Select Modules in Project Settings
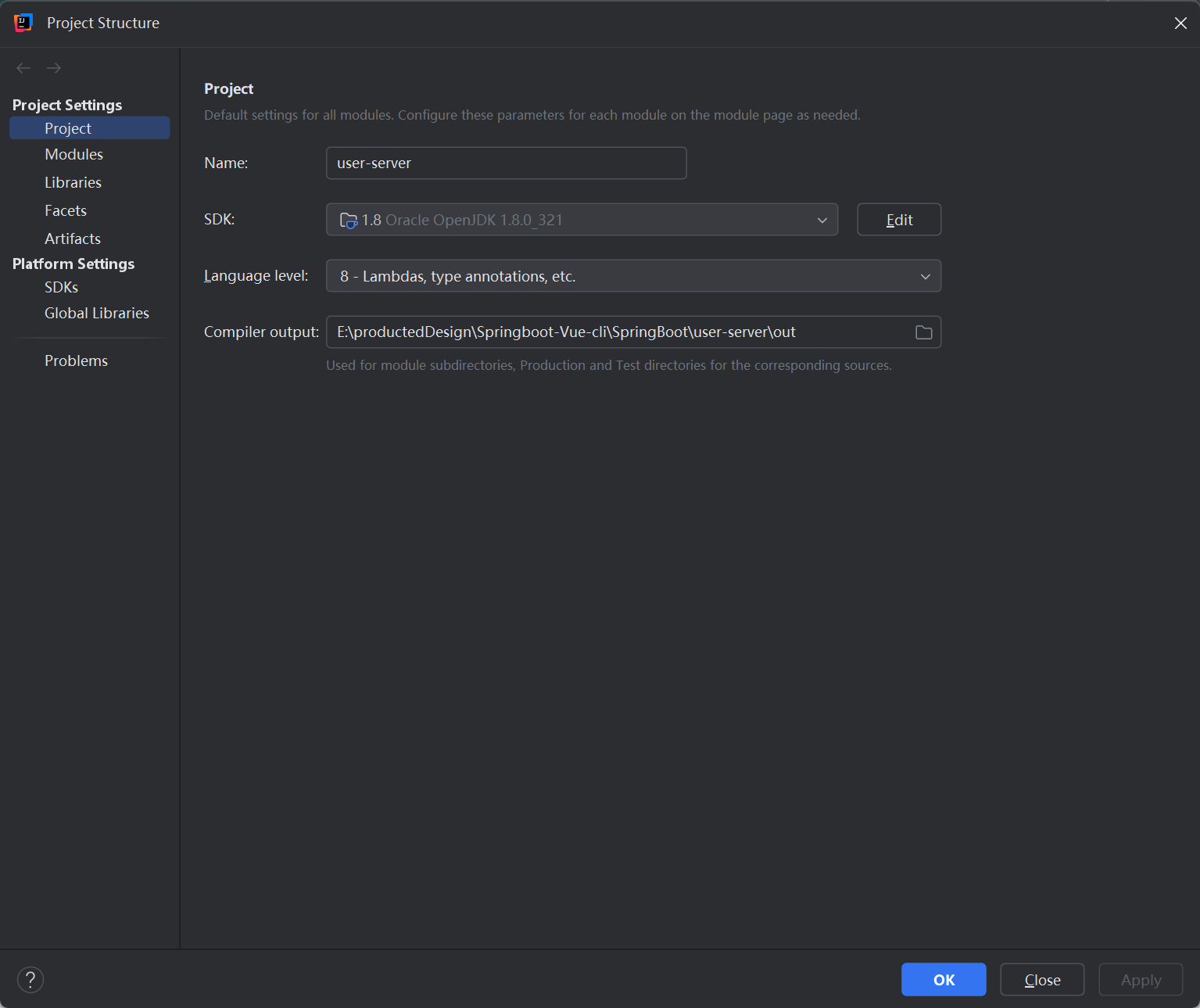 click(73, 154)
